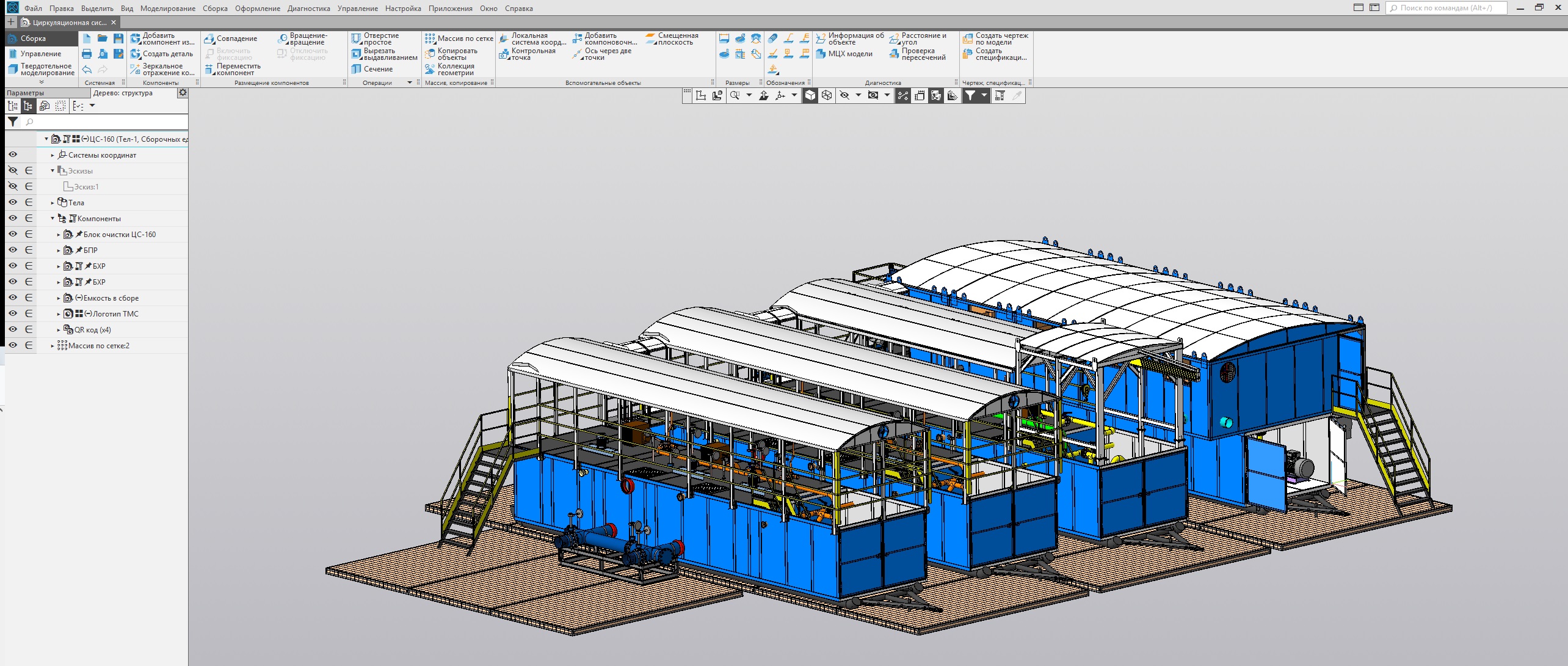Select the Coincidence (Совпадение) mate tool
This screenshot has height=666, width=1568.
click(231, 38)
